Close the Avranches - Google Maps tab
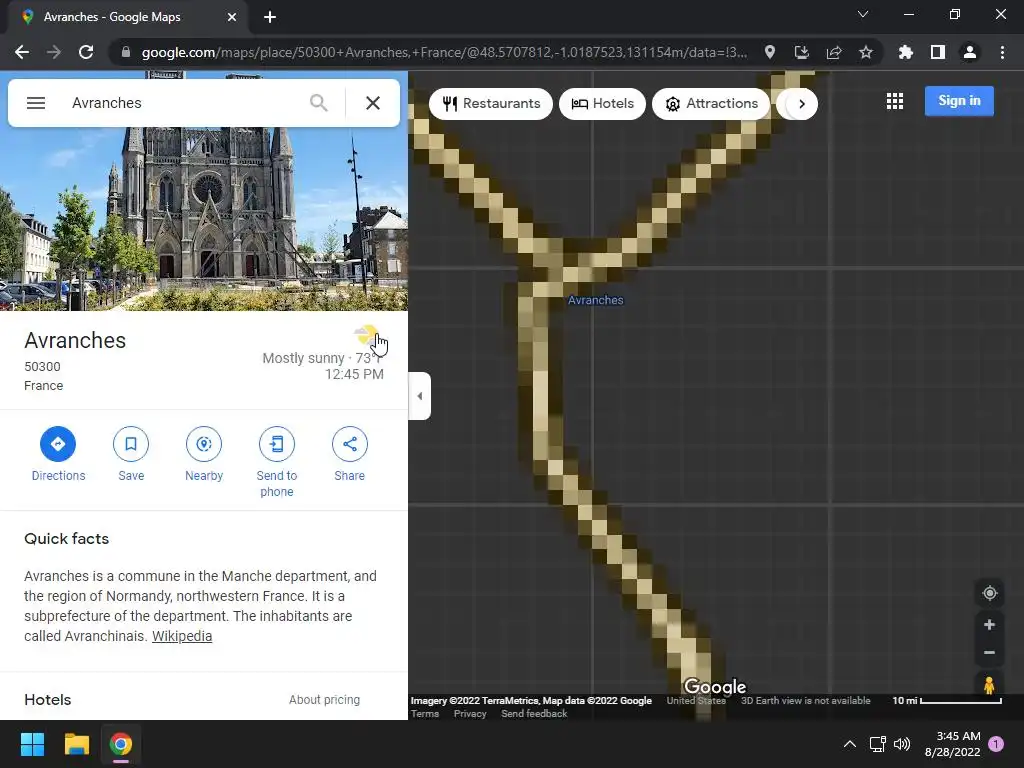Image resolution: width=1024 pixels, height=768 pixels. pyautogui.click(x=232, y=17)
